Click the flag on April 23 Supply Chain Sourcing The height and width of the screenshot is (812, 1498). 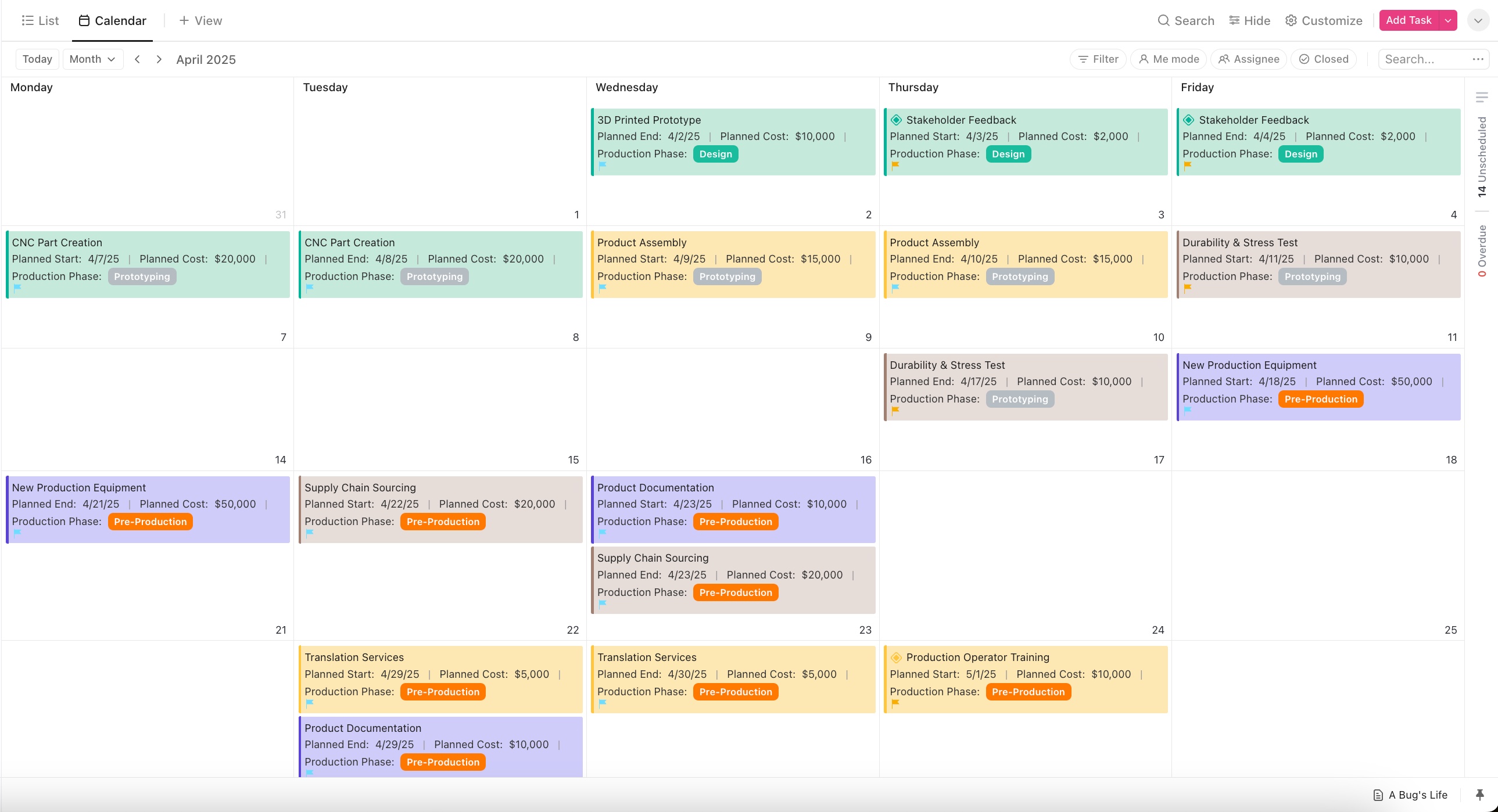point(603,605)
